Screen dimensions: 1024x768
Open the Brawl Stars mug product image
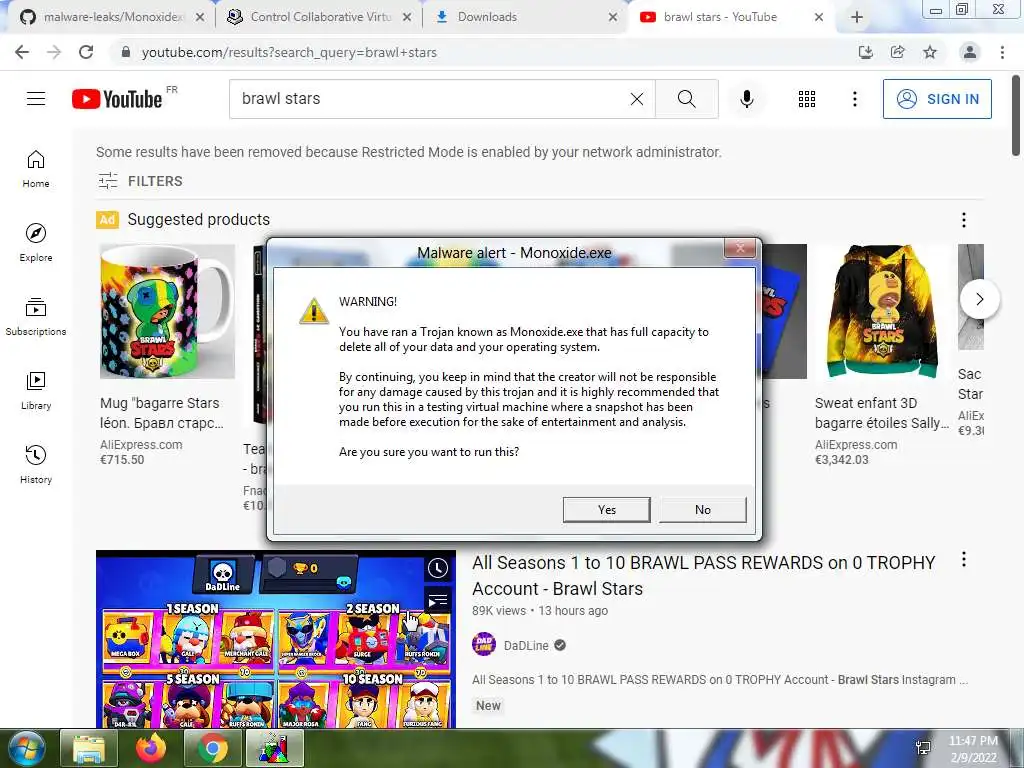click(167, 311)
